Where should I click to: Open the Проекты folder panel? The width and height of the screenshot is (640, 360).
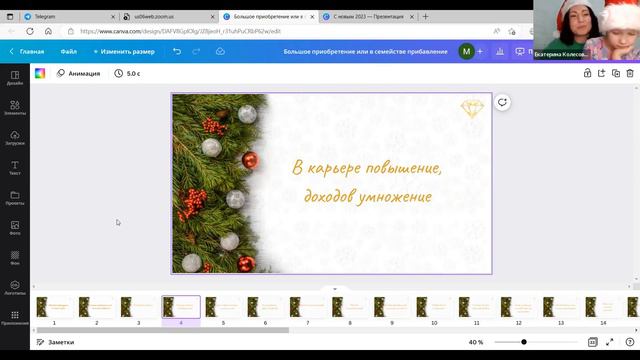click(x=15, y=198)
